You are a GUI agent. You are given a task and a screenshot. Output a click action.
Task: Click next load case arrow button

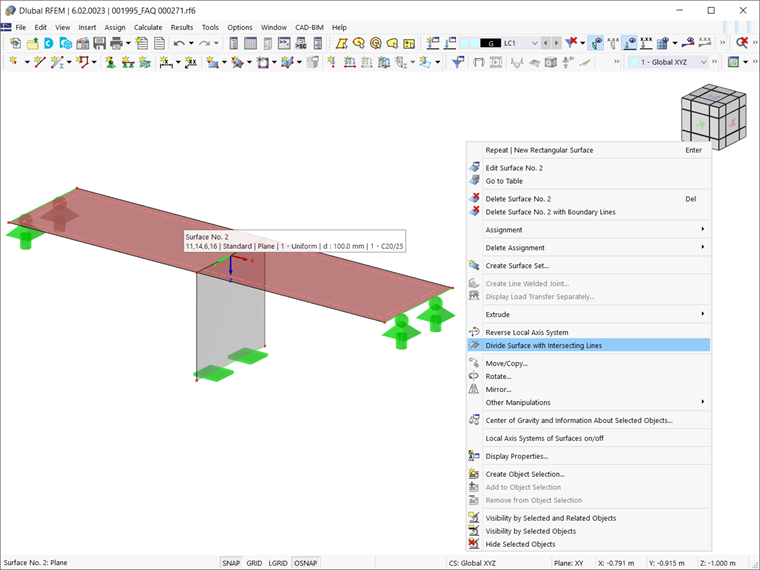tap(556, 43)
